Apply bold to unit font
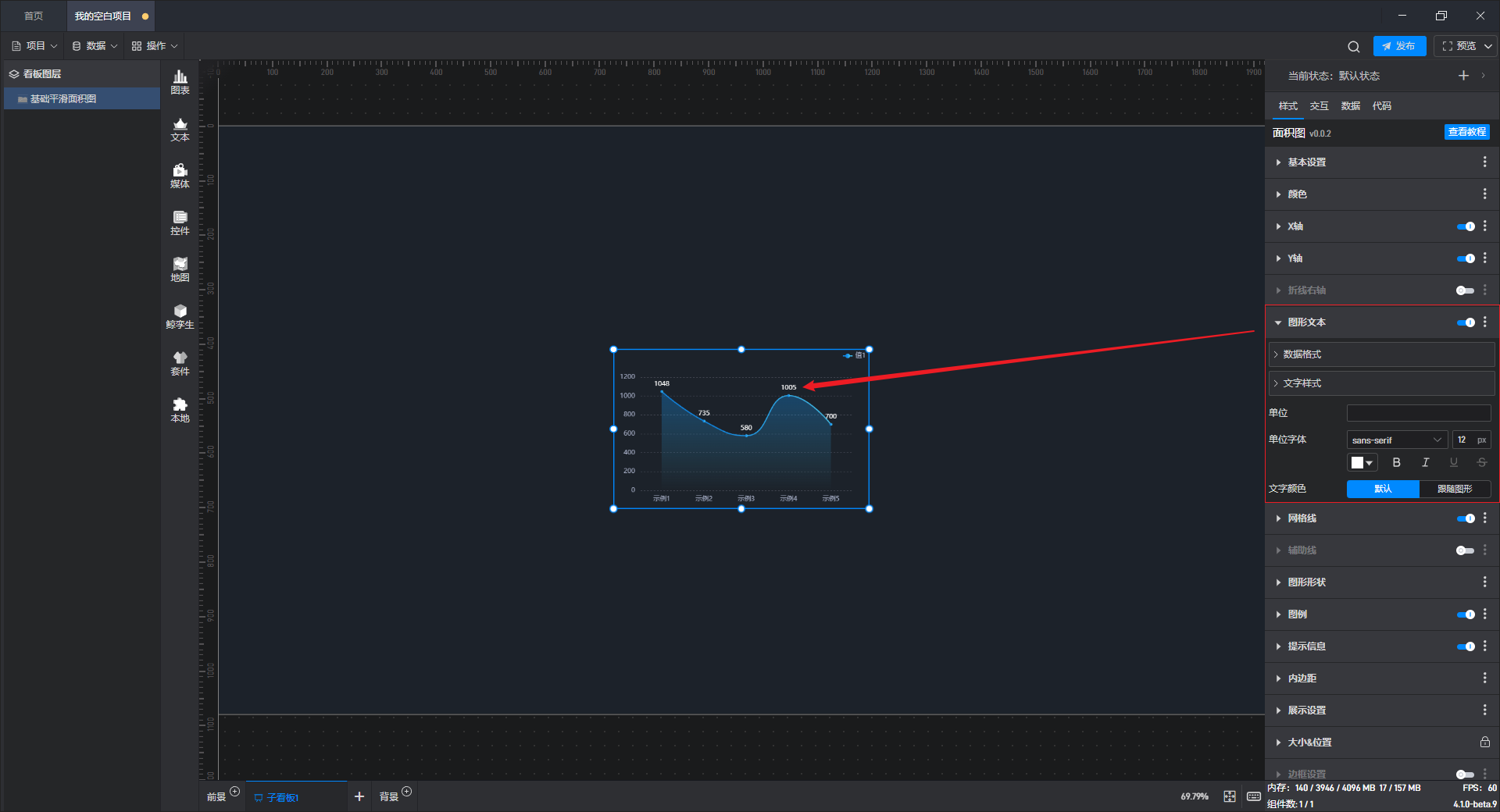 (x=1397, y=462)
